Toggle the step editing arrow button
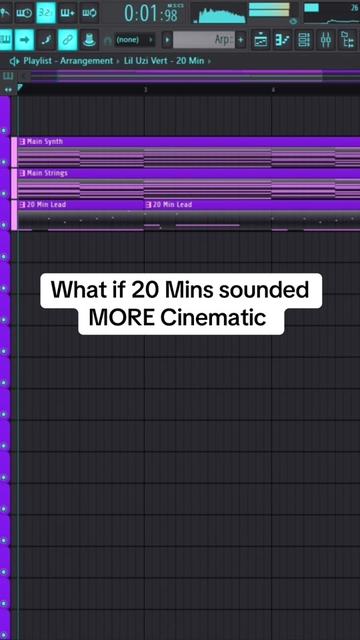 (x=24, y=40)
